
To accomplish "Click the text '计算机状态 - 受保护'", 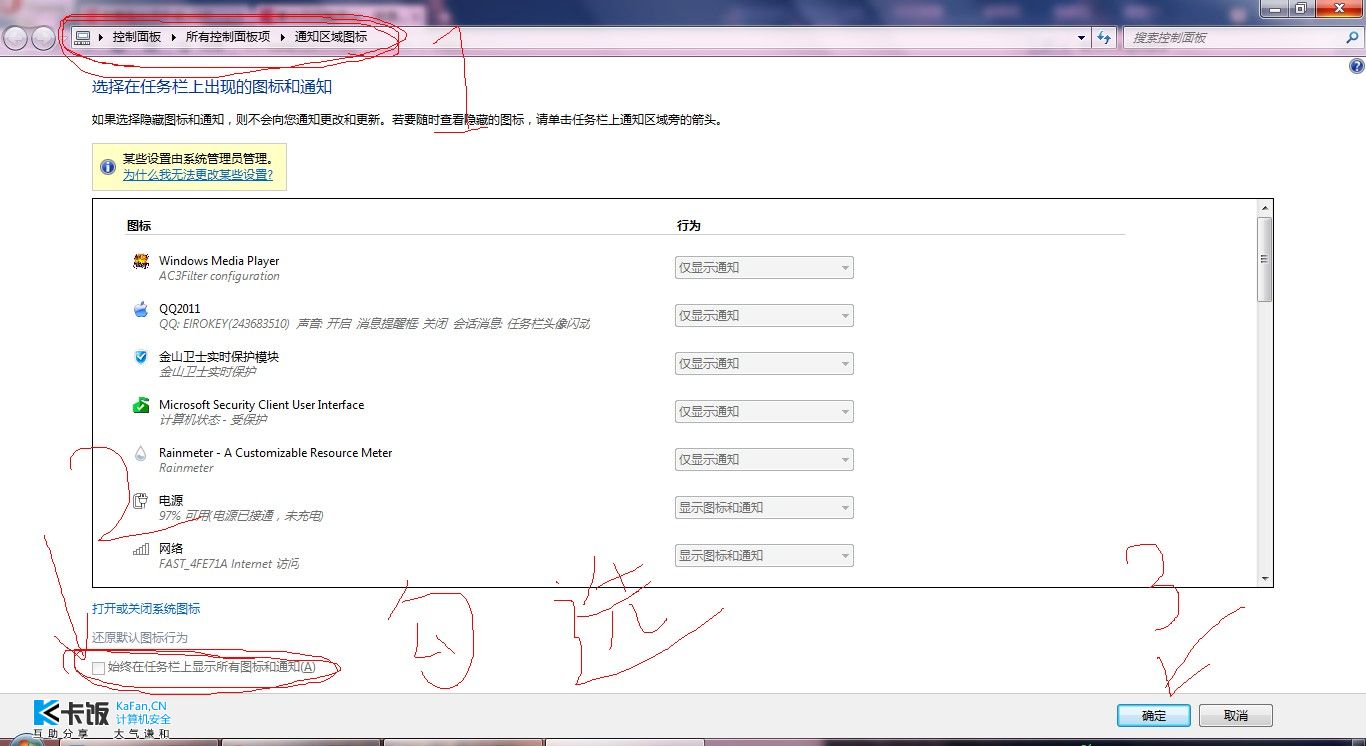I will [x=213, y=420].
